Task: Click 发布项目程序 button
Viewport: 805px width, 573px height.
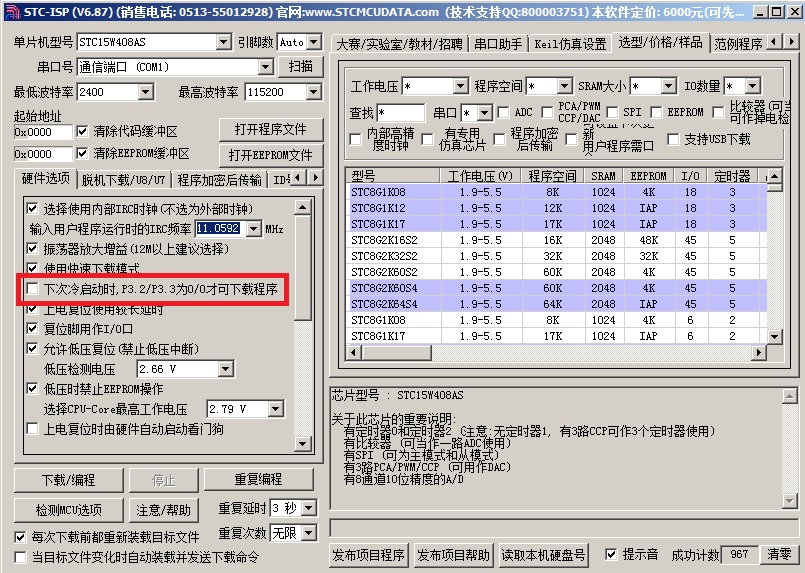Action: pyautogui.click(x=368, y=555)
